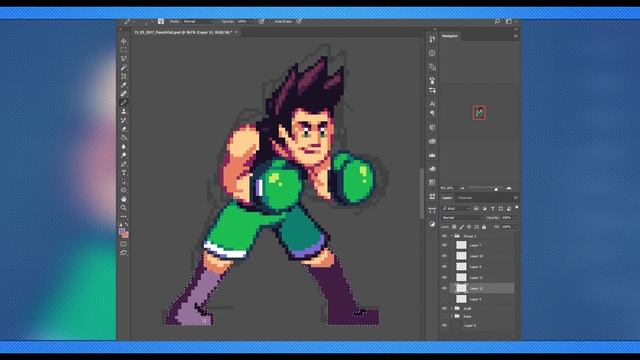Screen dimensions: 640x360
Task: Select the Eyedropper tool
Action: pyautogui.click(x=123, y=85)
